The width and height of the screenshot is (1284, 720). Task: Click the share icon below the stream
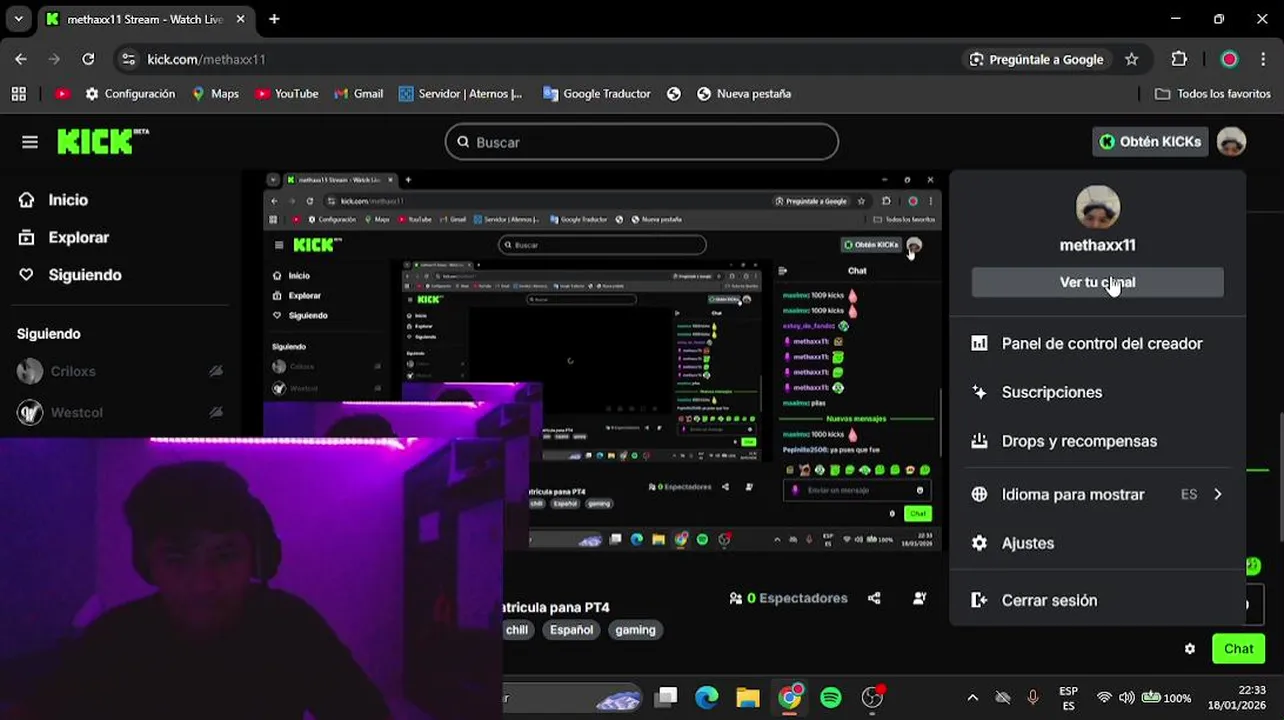click(x=874, y=598)
